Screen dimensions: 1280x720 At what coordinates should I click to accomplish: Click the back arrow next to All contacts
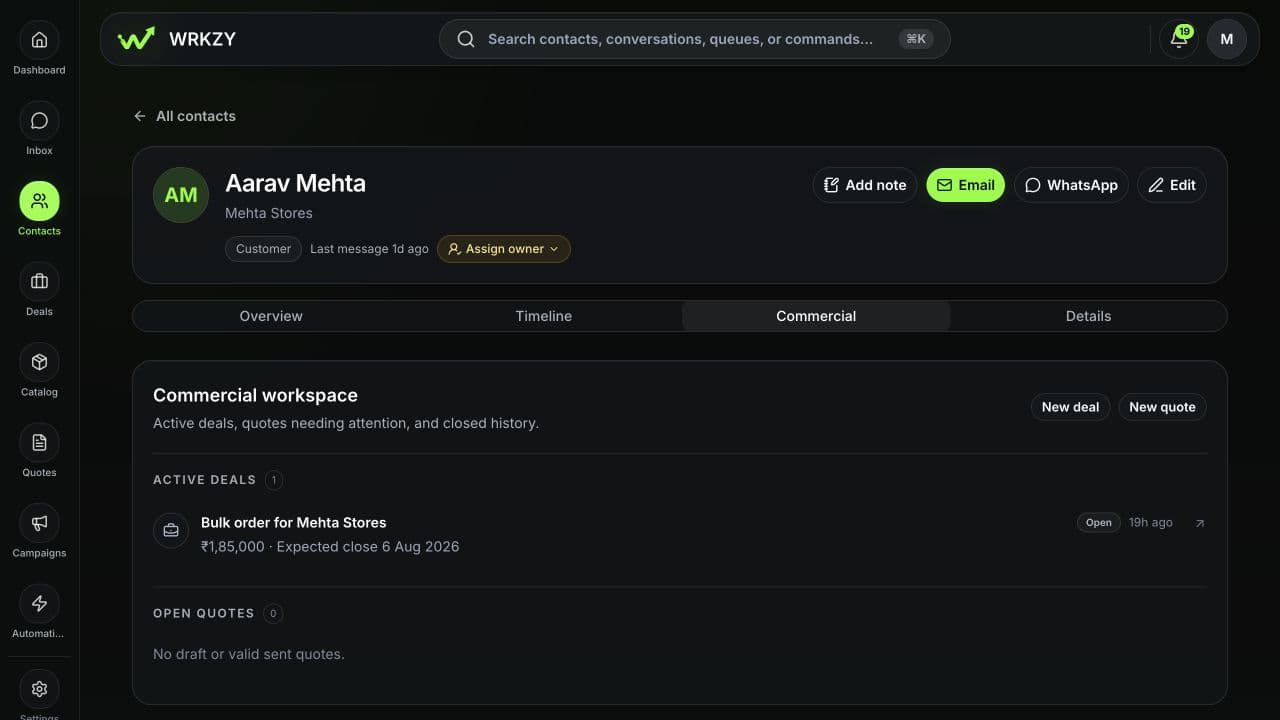point(140,116)
